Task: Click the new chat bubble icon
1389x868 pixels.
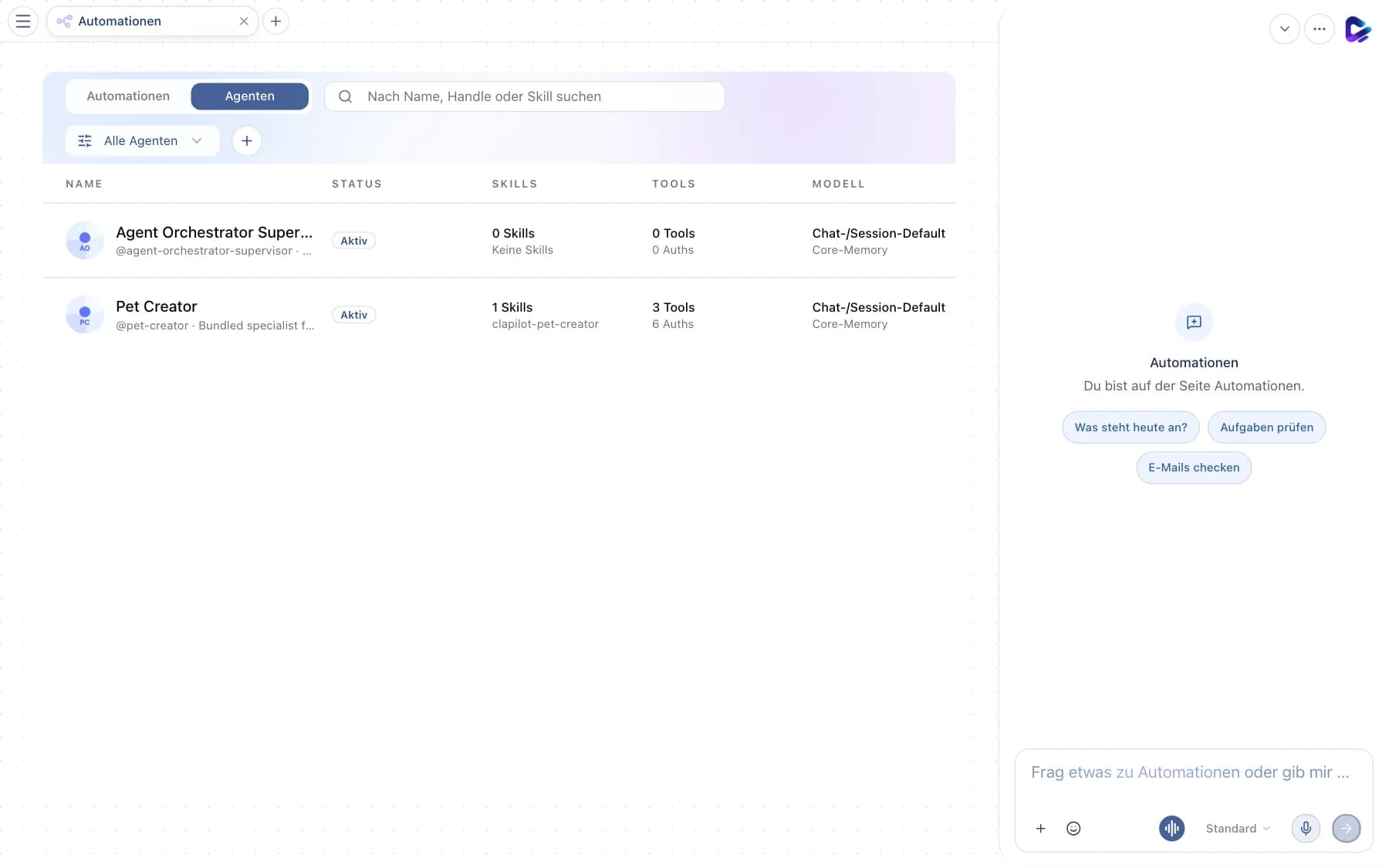Action: (1194, 323)
